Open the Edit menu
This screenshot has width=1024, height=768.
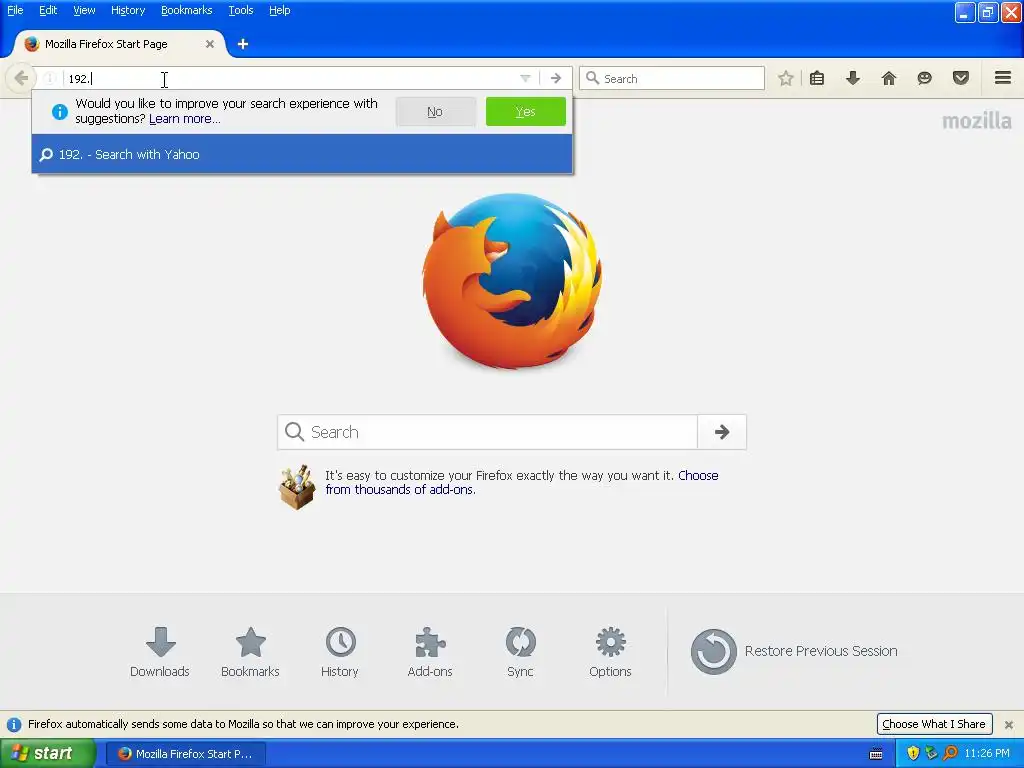tap(48, 10)
